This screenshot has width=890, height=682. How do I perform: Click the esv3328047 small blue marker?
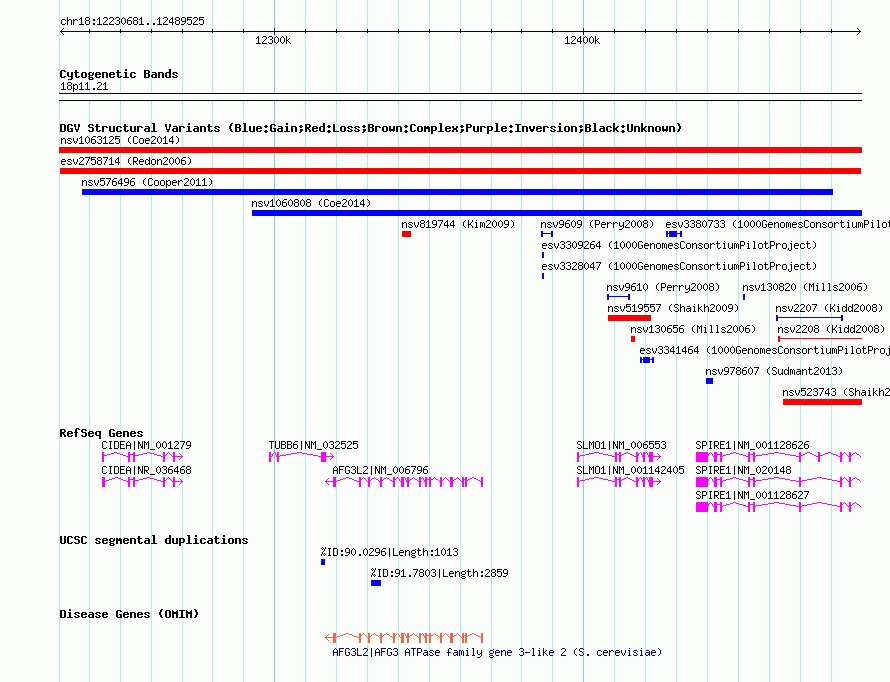coord(543,276)
